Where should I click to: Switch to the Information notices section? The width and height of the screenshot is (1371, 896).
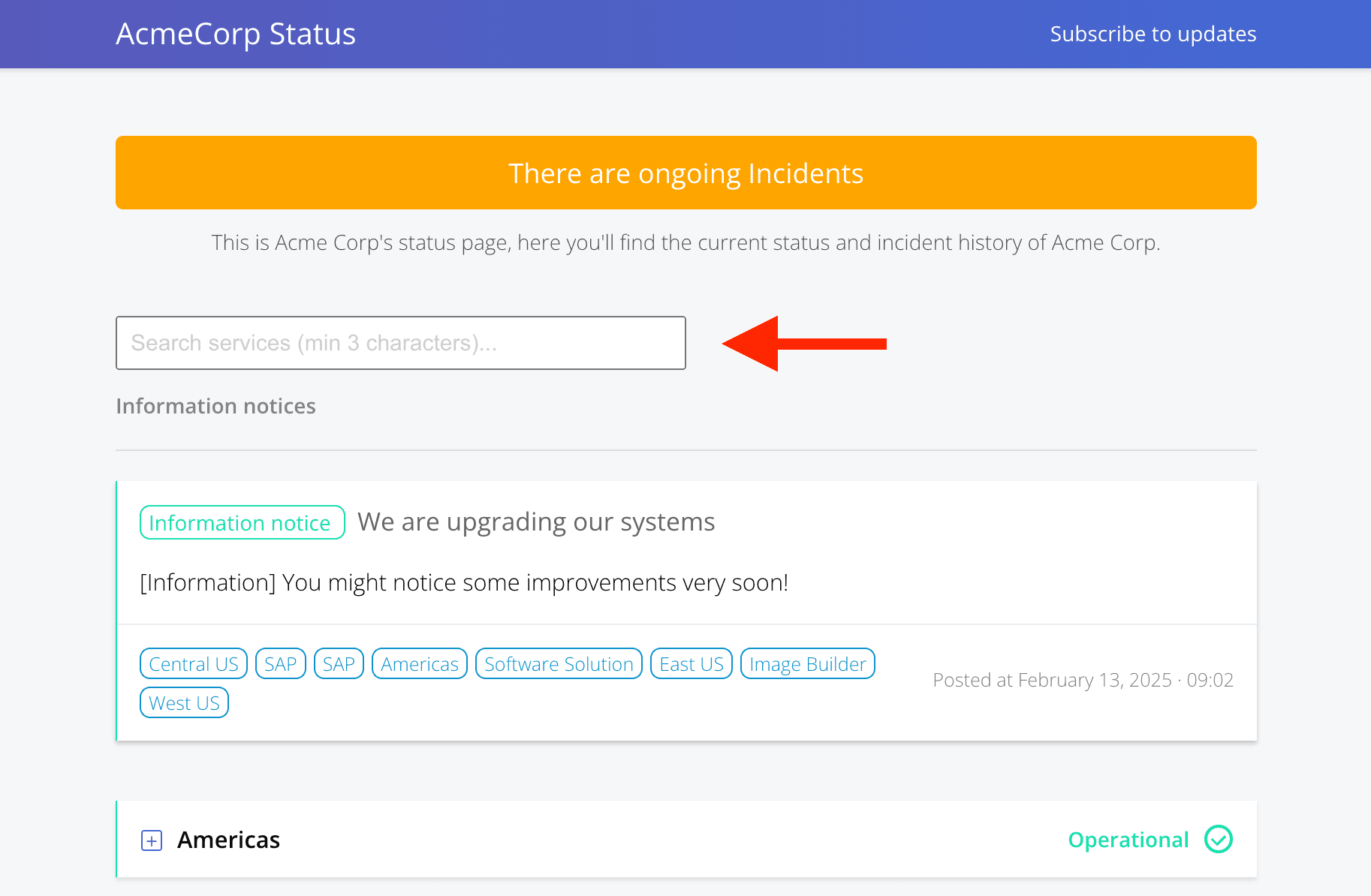[215, 405]
